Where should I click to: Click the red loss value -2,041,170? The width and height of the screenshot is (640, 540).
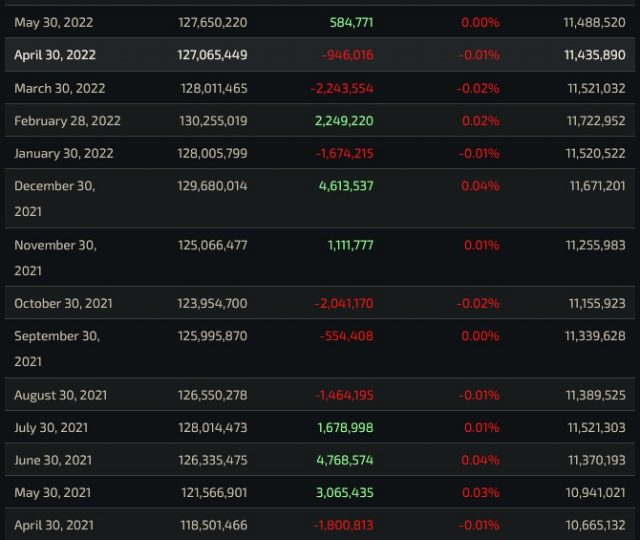(344, 303)
